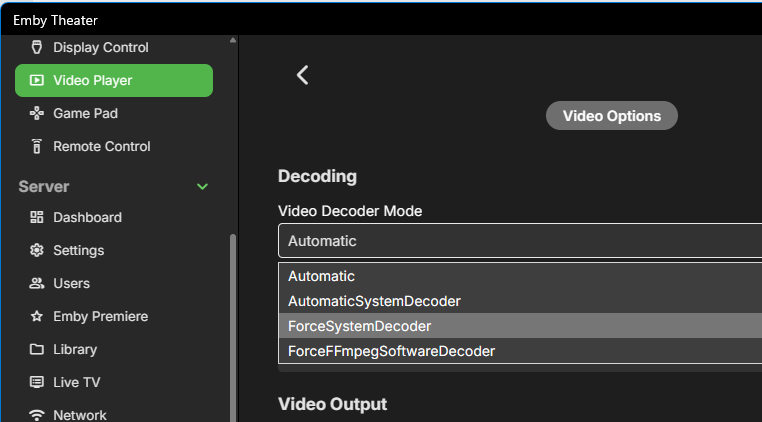
Task: Open the Video Player menu item
Action: (114, 80)
